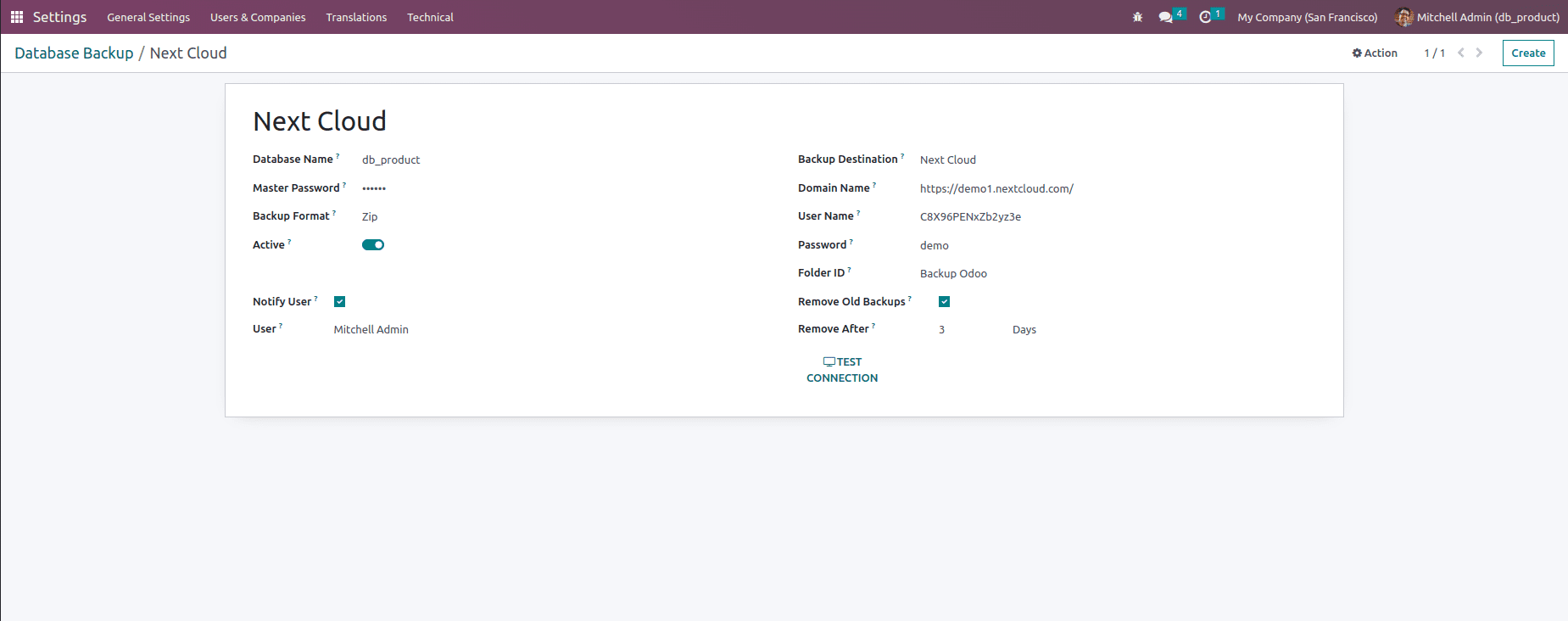Select the Backup Format Zip field

(x=370, y=217)
